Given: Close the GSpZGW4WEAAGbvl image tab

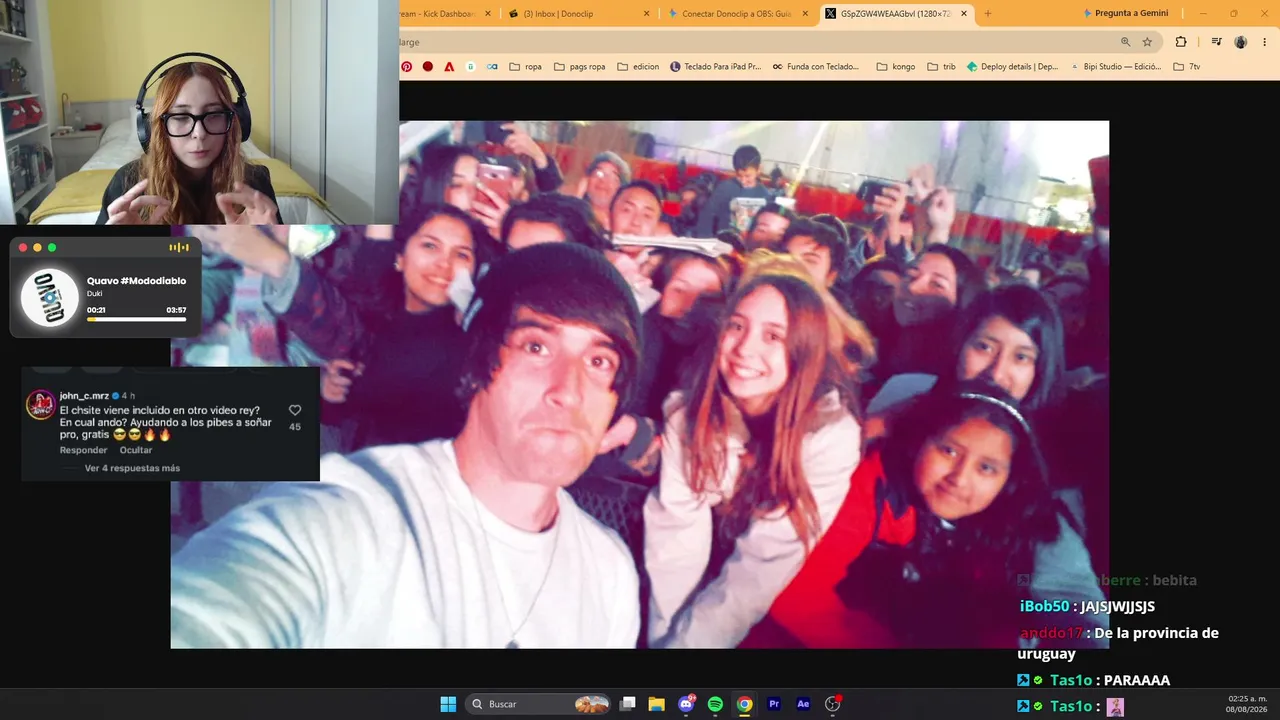Looking at the screenshot, I should point(964,14).
